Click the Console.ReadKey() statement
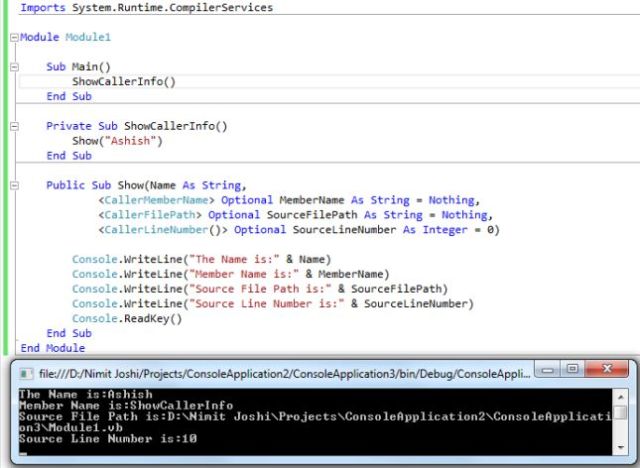Viewport: 640px width, 468px height. click(127, 319)
